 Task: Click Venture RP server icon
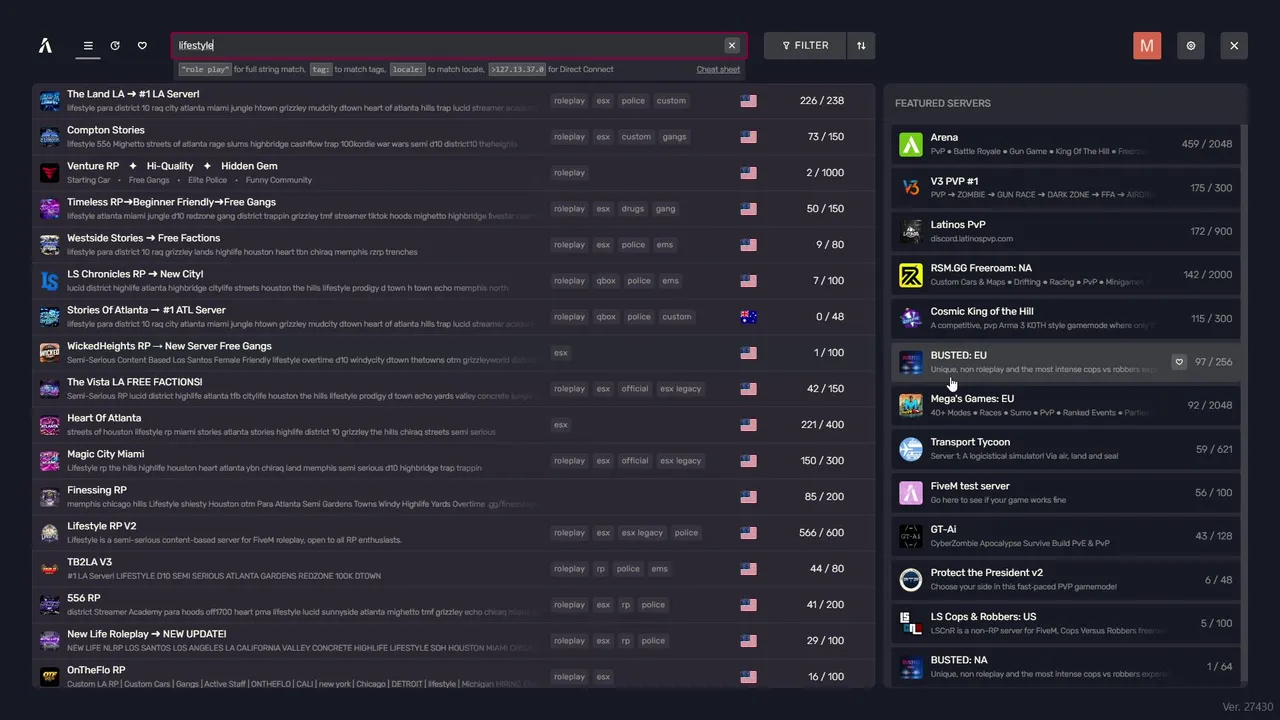coord(50,172)
